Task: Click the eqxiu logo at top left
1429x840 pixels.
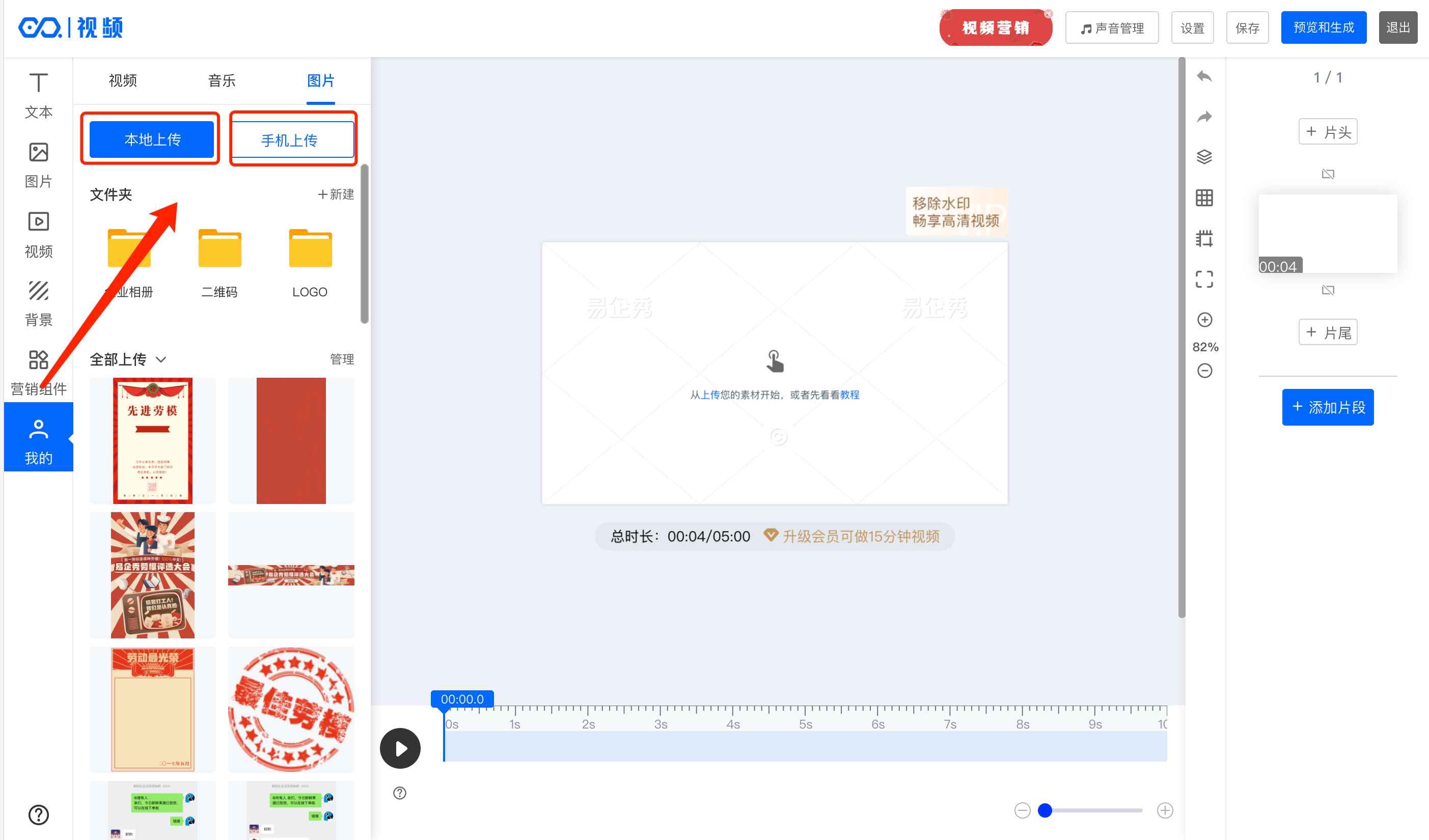Action: tap(71, 27)
